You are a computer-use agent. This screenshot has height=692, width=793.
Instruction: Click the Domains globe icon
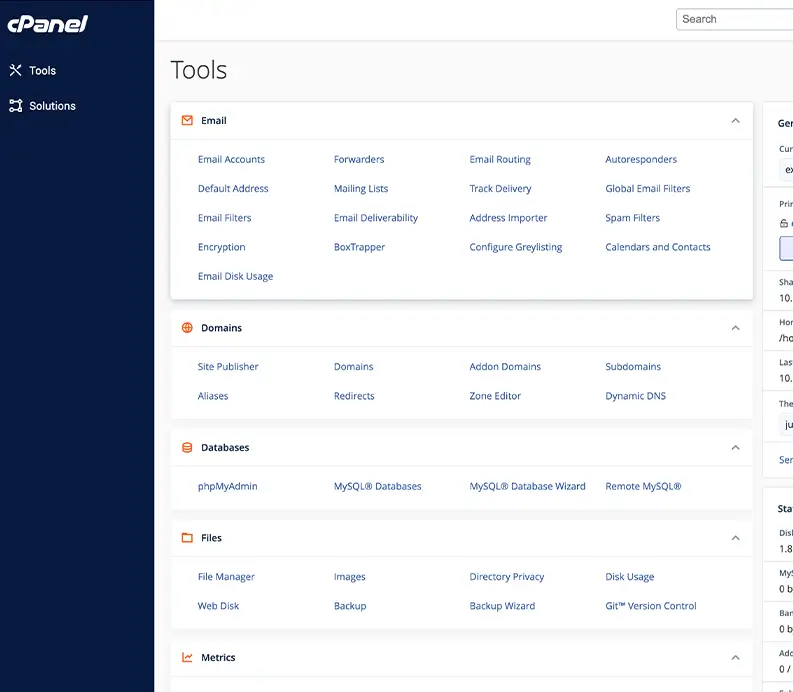pyautogui.click(x=187, y=328)
